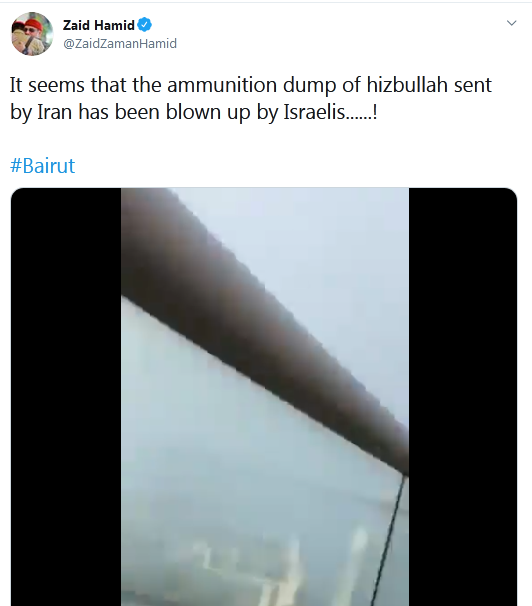Viewport: 532px width, 606px height.
Task: Click the word "Iran" in the tweet
Action: tap(54, 112)
